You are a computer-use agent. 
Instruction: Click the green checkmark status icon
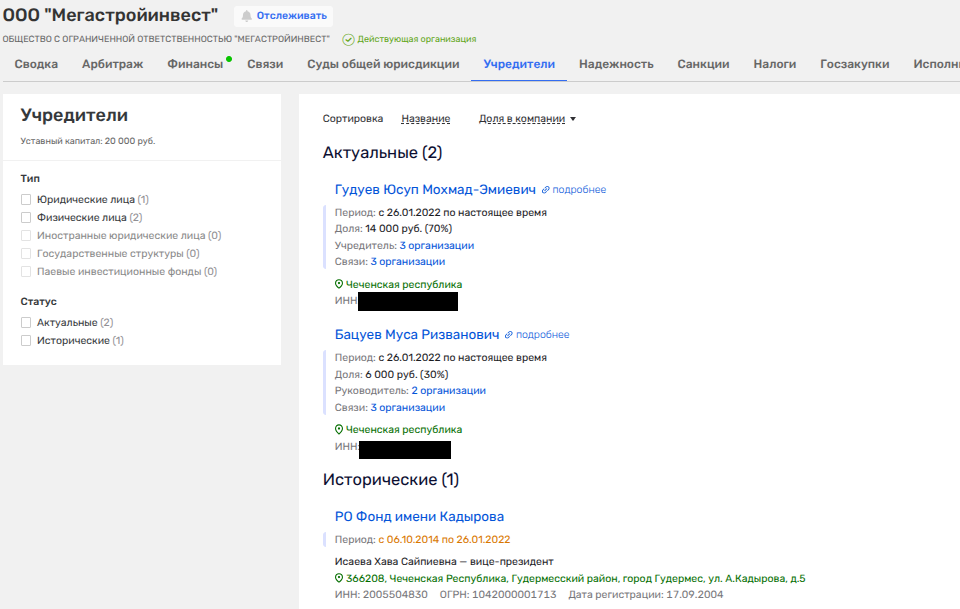click(348, 39)
